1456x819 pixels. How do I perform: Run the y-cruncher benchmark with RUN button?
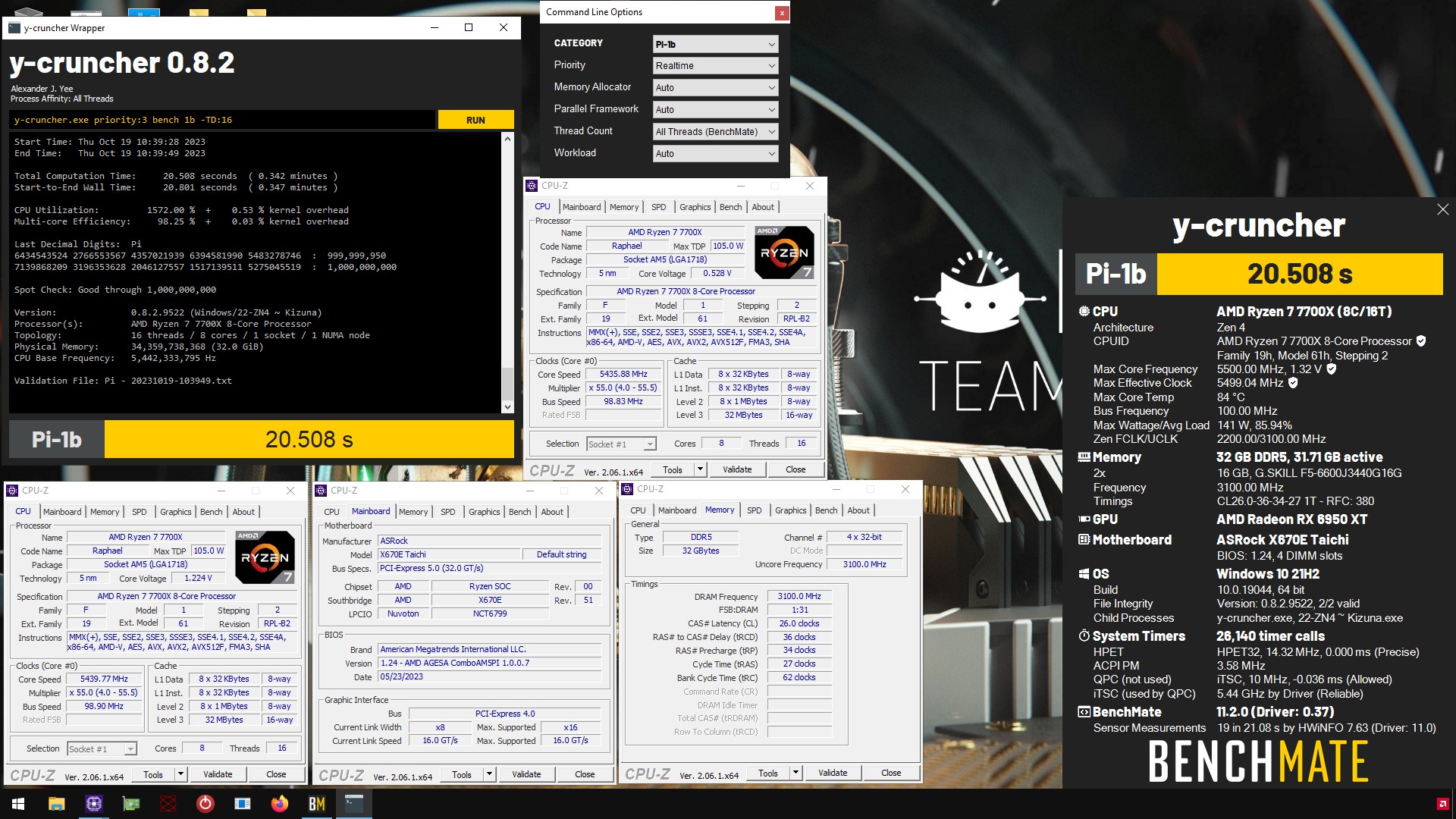[x=475, y=120]
